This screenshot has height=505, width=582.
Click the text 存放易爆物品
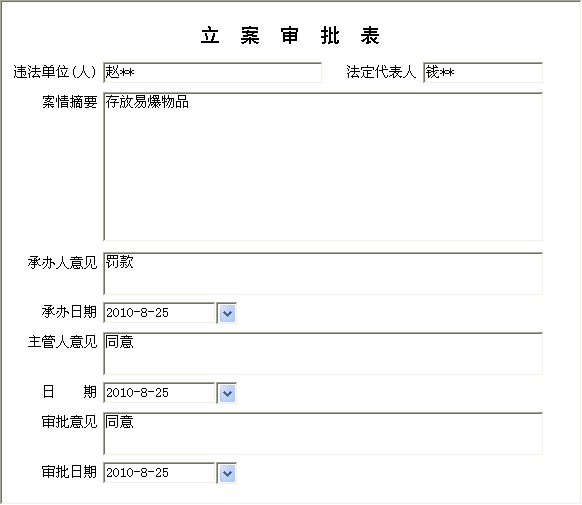[x=147, y=102]
